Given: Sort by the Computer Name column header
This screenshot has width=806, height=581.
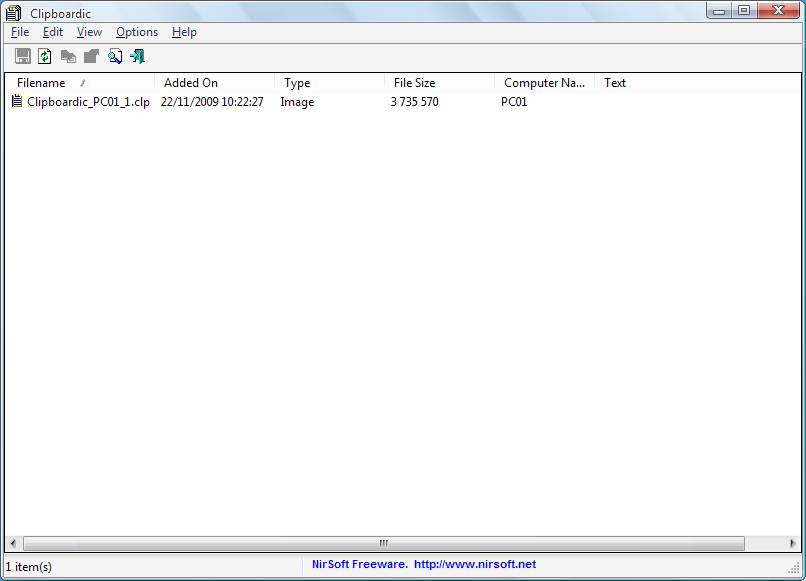Looking at the screenshot, I should (x=544, y=83).
